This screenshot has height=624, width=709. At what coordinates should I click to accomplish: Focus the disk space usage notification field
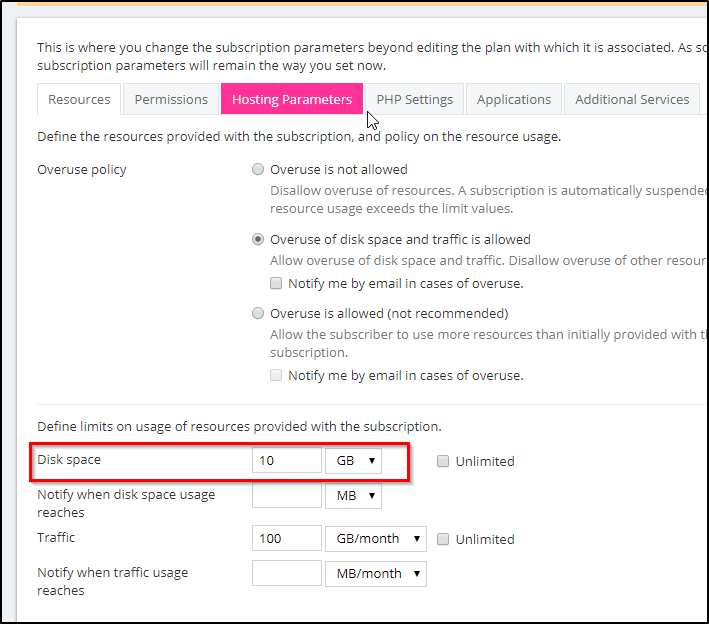286,496
